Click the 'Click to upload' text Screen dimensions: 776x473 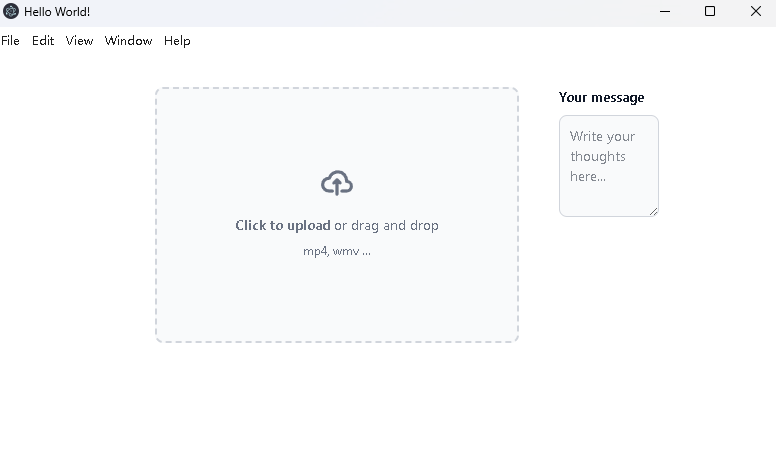(283, 226)
